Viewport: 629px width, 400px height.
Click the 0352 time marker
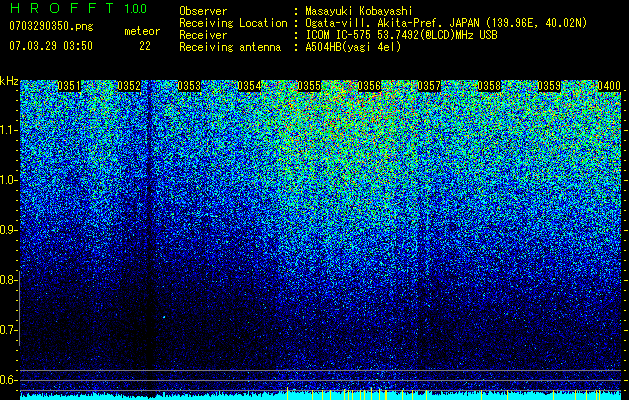point(129,86)
